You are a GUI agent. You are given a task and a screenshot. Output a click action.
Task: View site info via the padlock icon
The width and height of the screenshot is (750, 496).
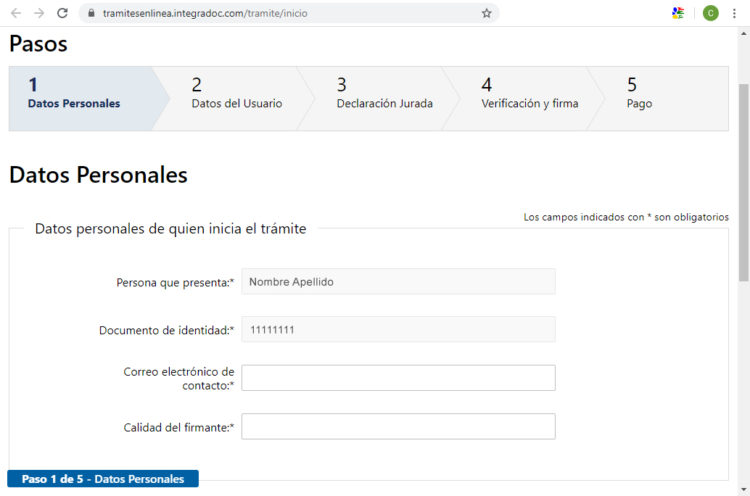(x=91, y=13)
